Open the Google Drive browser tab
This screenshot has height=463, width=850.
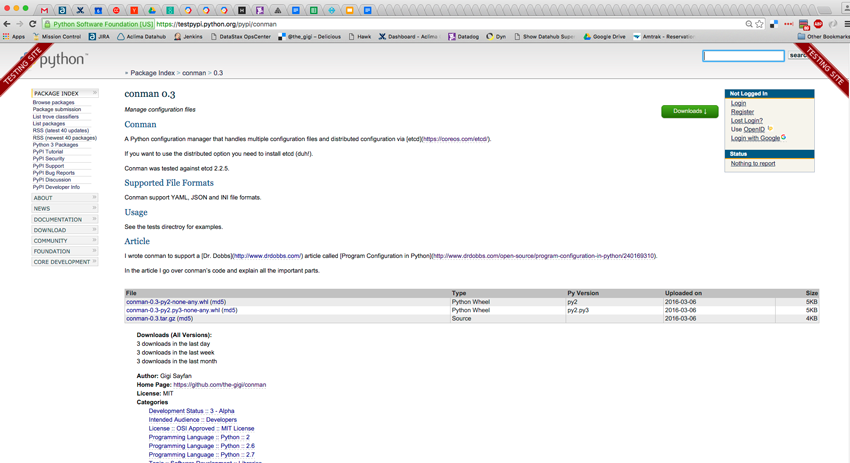[x=152, y=10]
